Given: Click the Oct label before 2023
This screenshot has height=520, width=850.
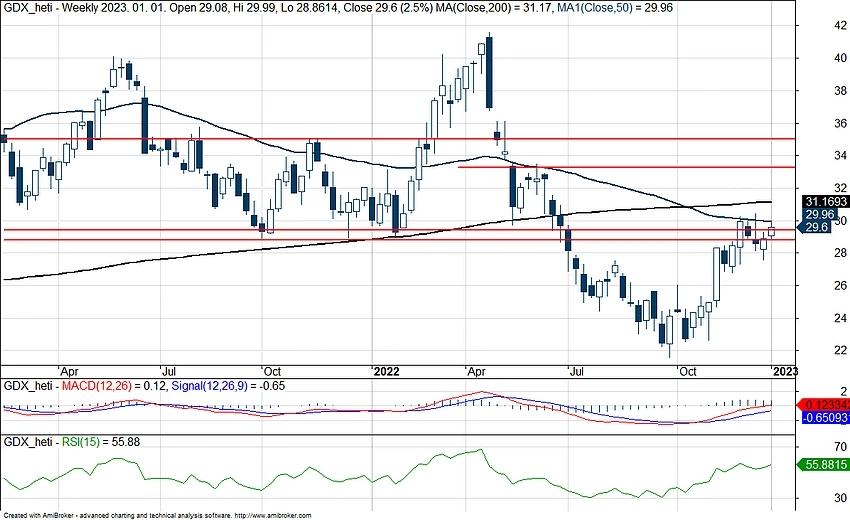Looking at the screenshot, I should pos(687,371).
